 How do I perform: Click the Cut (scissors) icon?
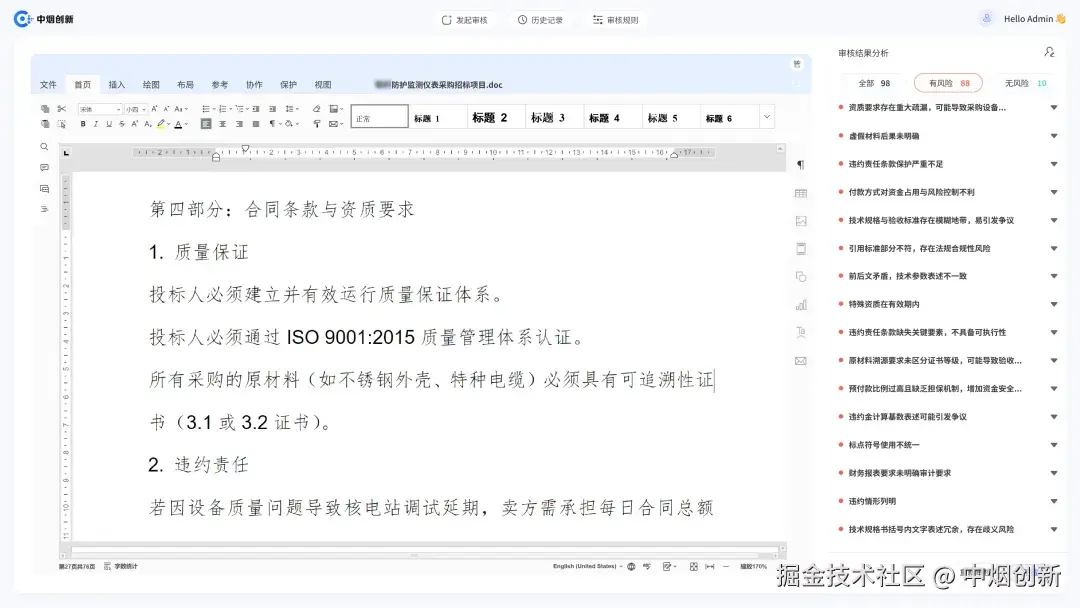click(x=62, y=109)
